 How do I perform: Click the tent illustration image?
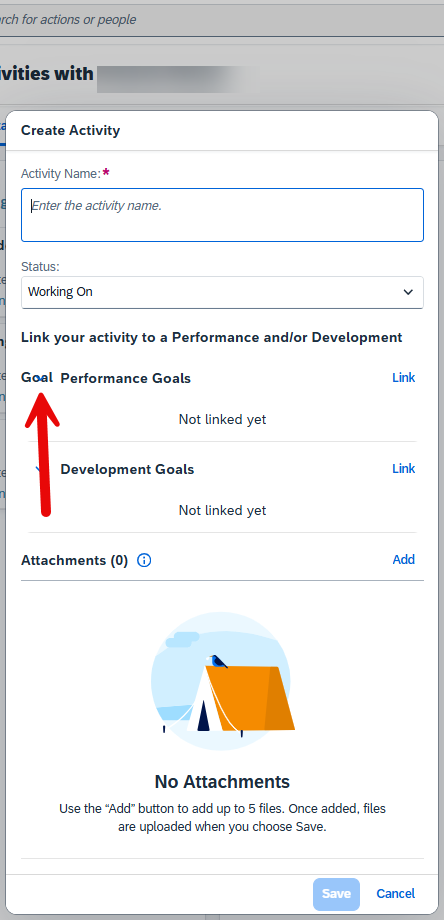pos(223,681)
